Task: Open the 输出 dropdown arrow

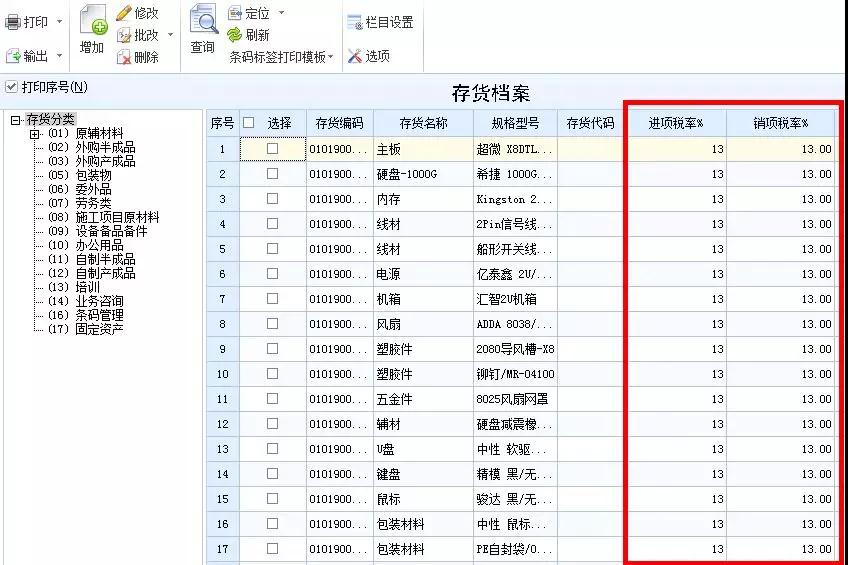Action: [60, 56]
